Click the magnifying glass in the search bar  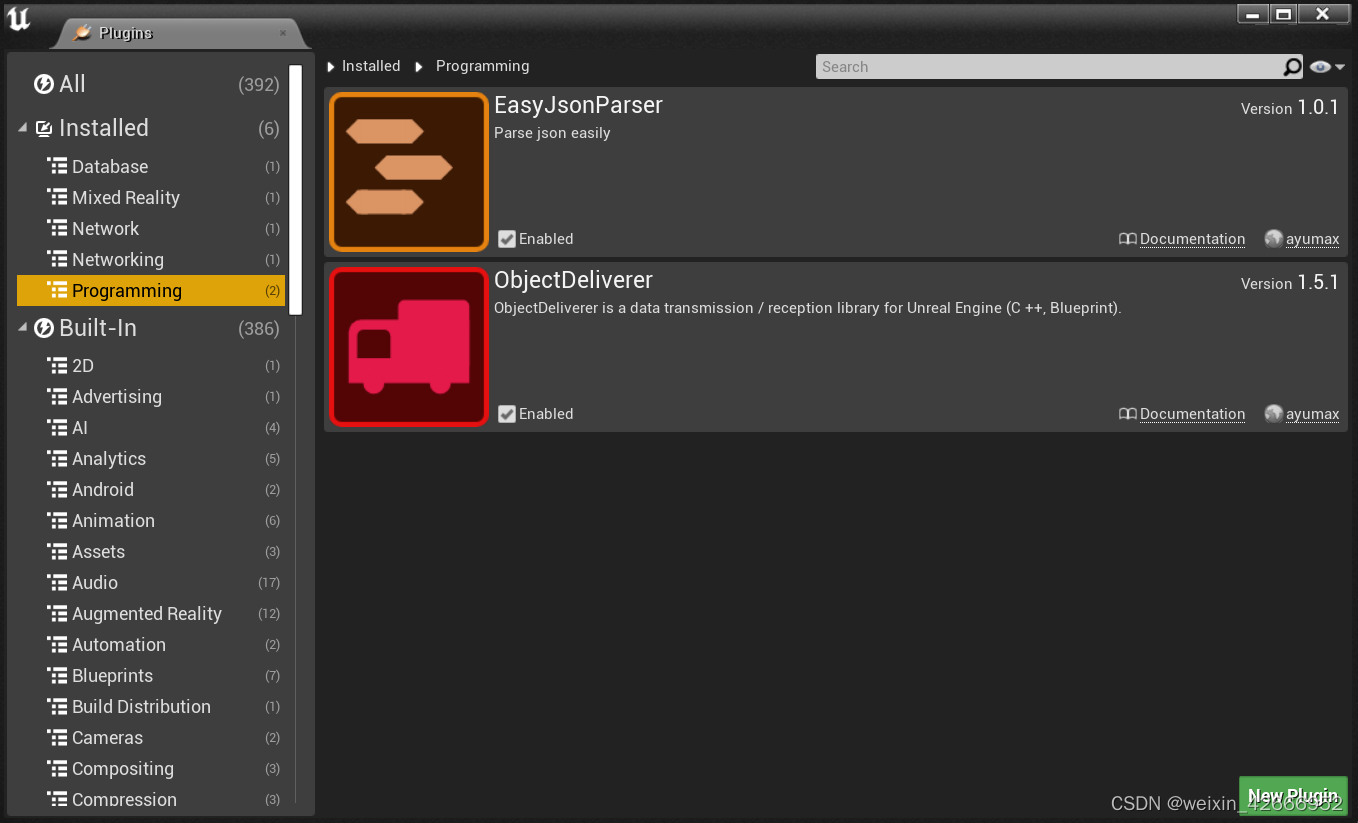(1292, 66)
